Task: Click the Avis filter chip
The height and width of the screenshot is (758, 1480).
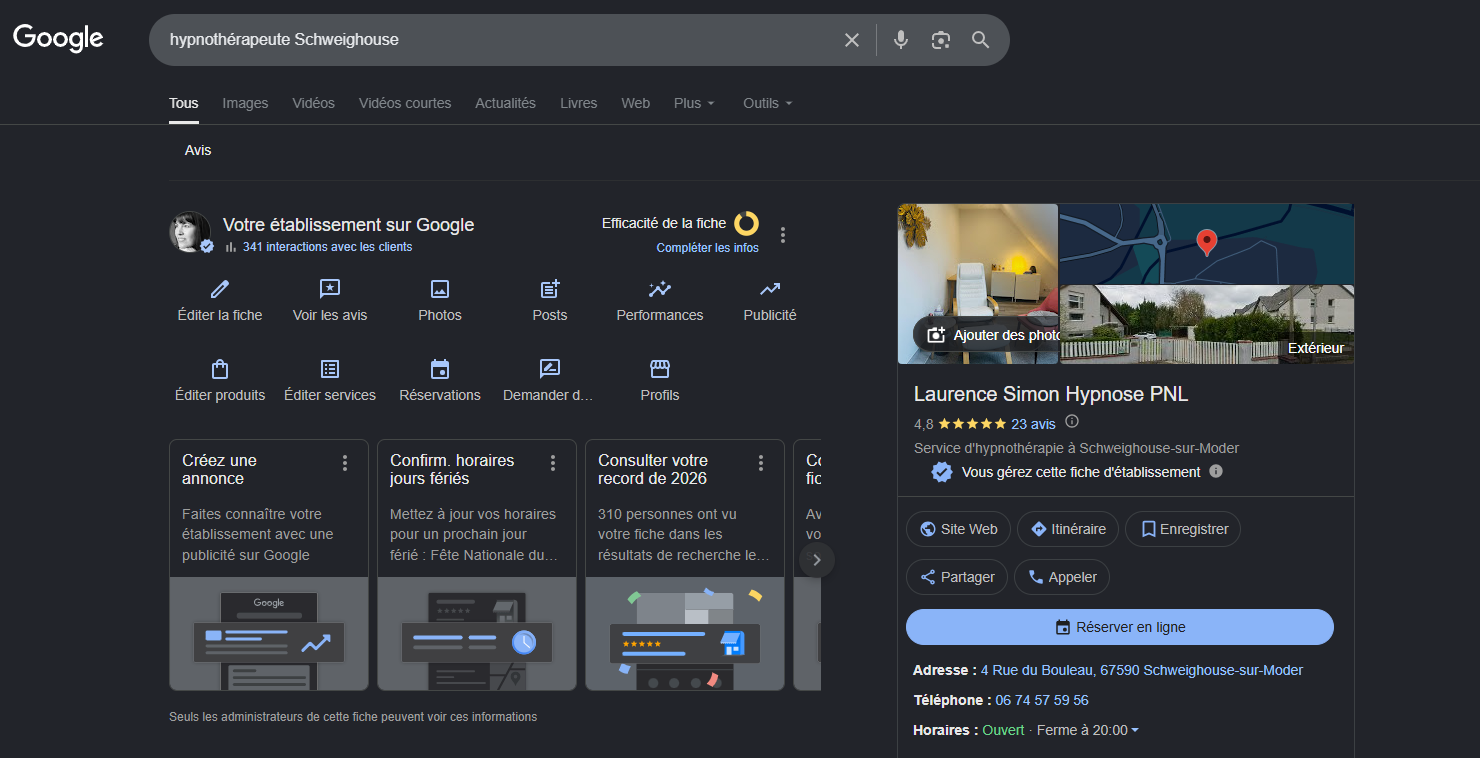Action: click(198, 150)
